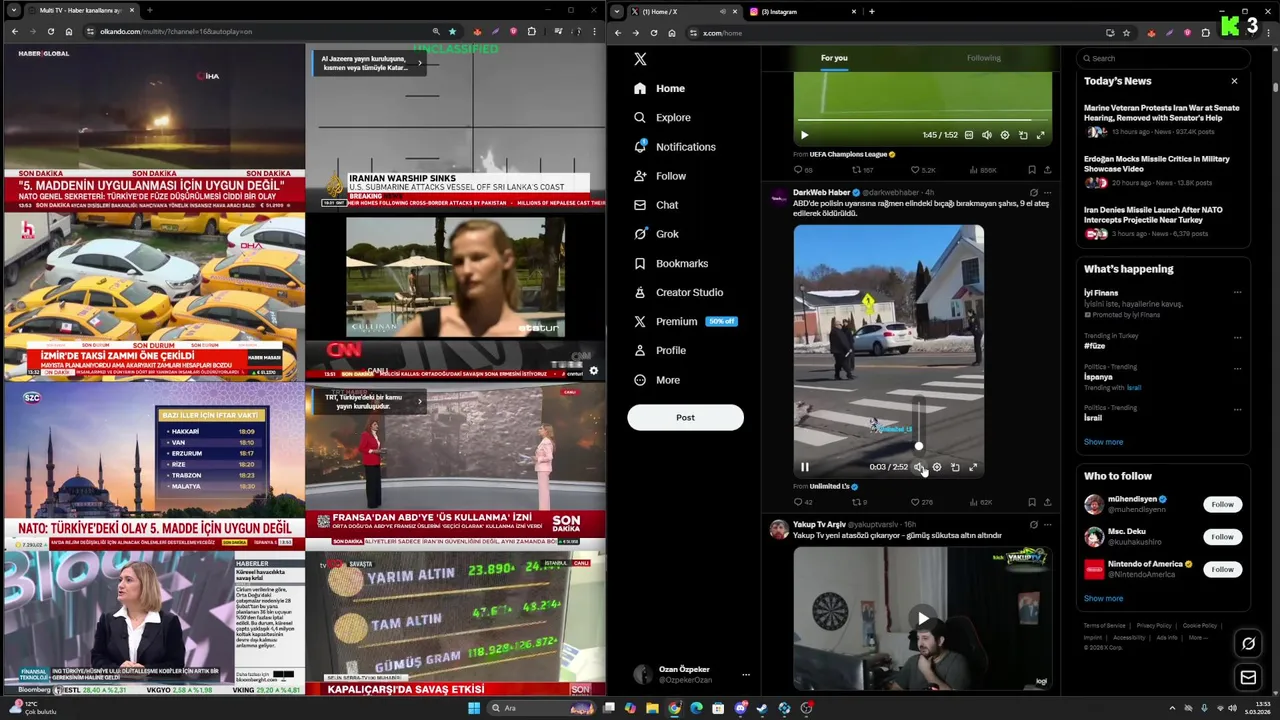Click the X Search field
The width and height of the screenshot is (1280, 720).
(x=1164, y=58)
